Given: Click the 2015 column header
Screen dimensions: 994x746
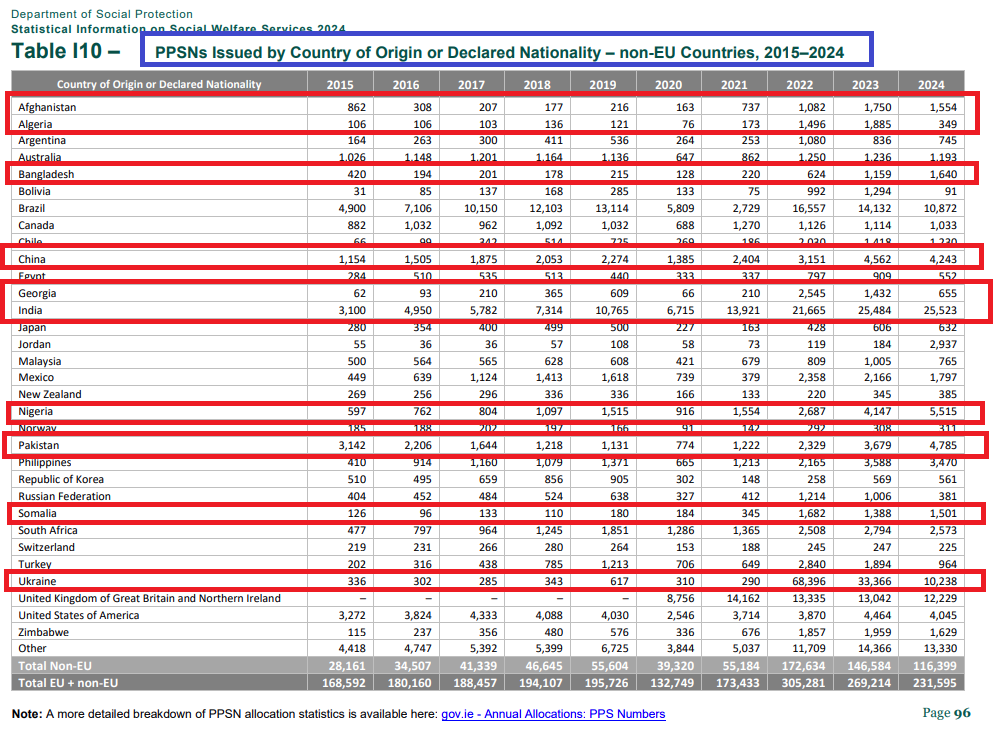Looking at the screenshot, I should click(x=340, y=84).
